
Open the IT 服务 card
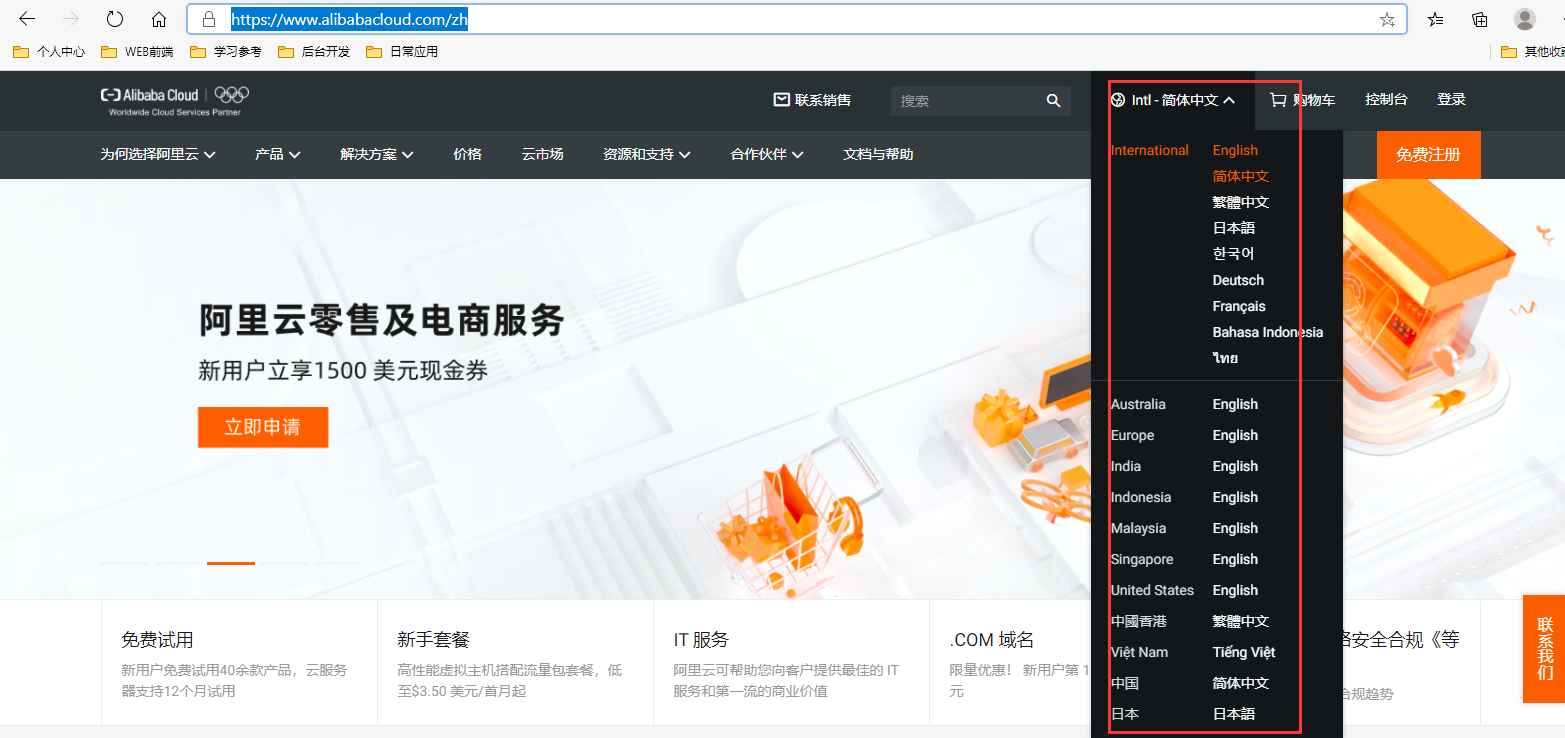[791, 663]
